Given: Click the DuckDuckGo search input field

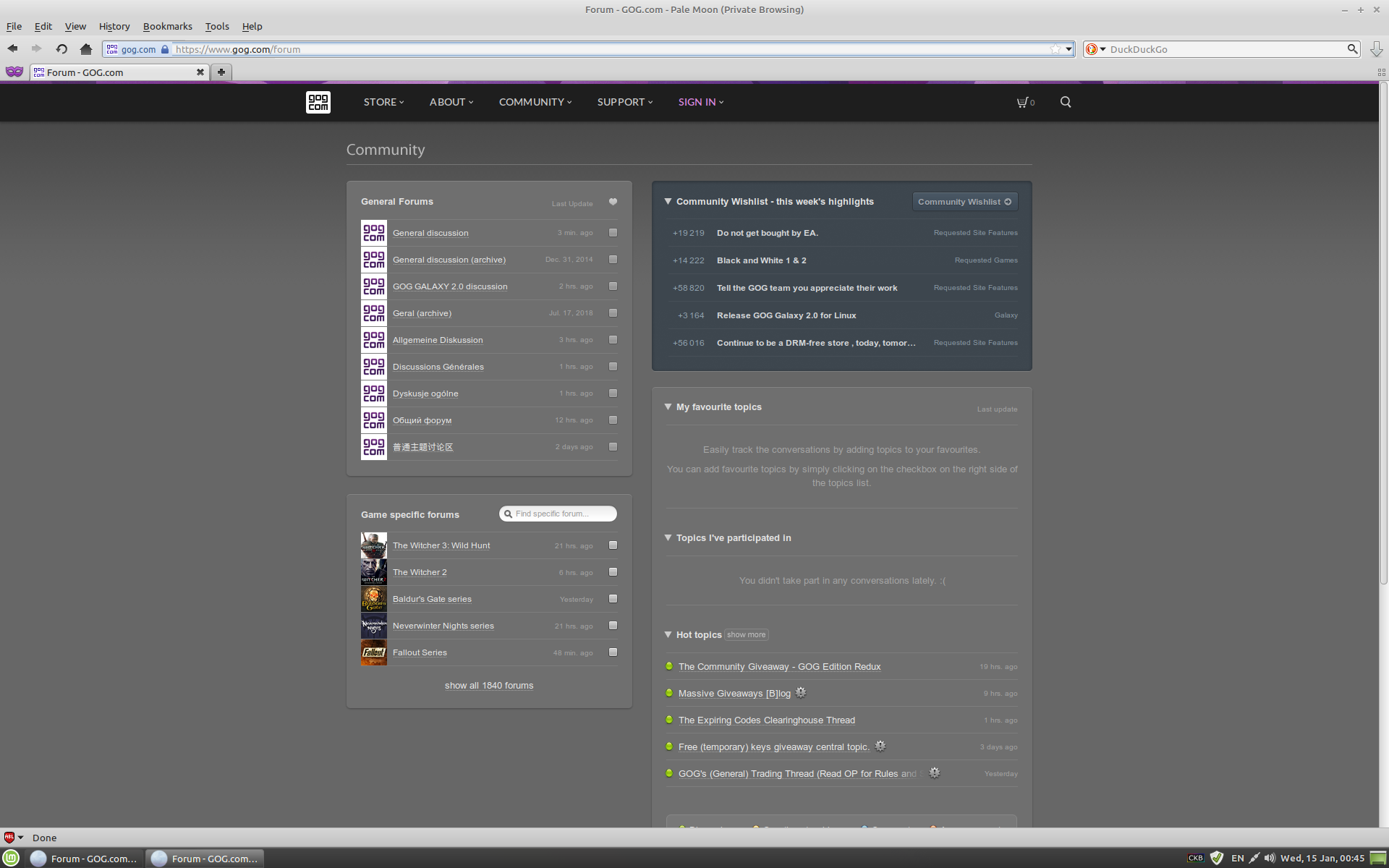Looking at the screenshot, I should (x=1226, y=49).
